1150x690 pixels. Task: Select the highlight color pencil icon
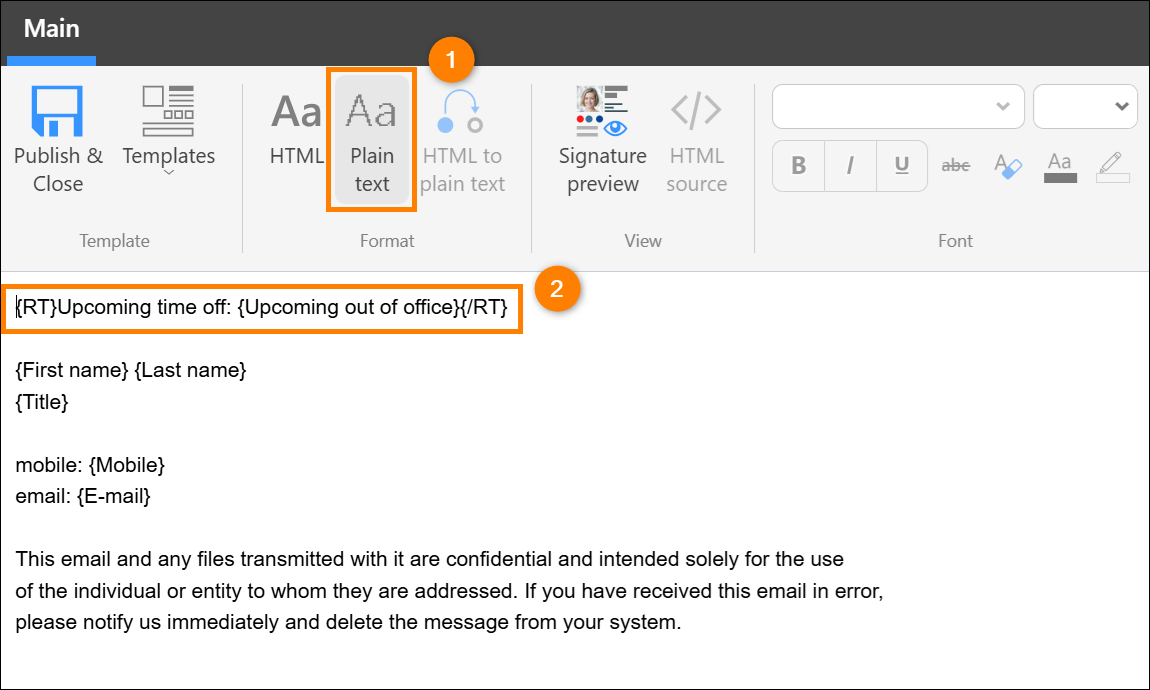coord(1112,165)
